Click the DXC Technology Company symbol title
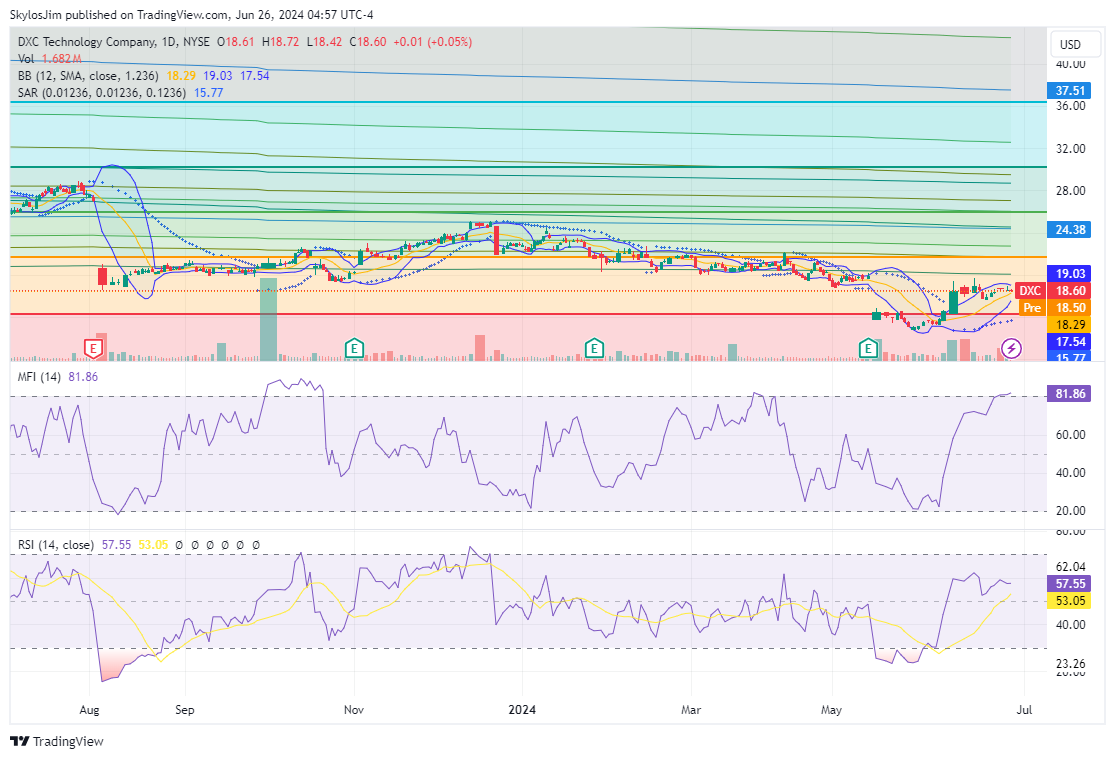This screenshot has width=1115, height=759. click(86, 42)
